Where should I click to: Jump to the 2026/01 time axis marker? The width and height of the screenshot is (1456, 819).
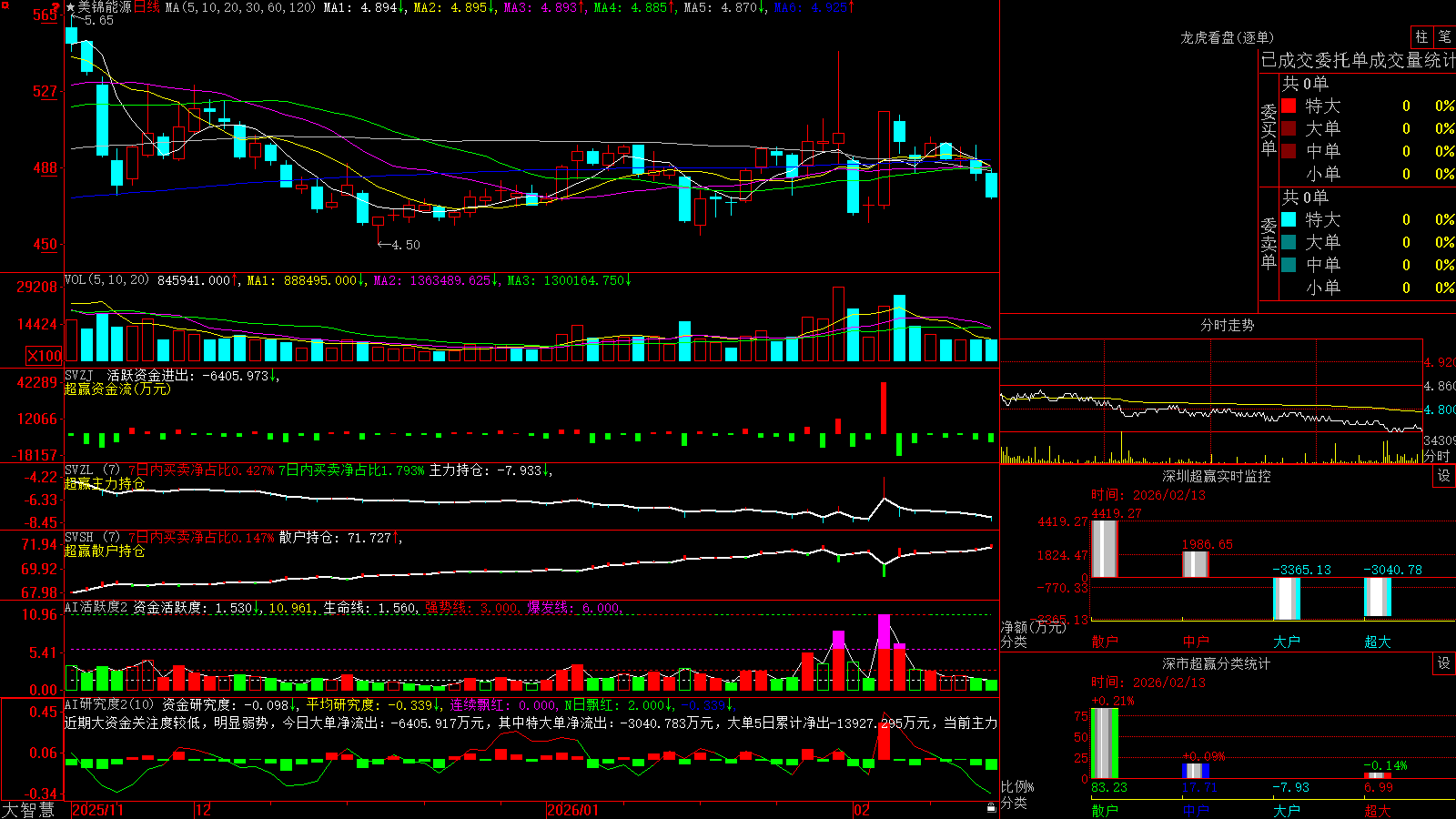[x=573, y=810]
